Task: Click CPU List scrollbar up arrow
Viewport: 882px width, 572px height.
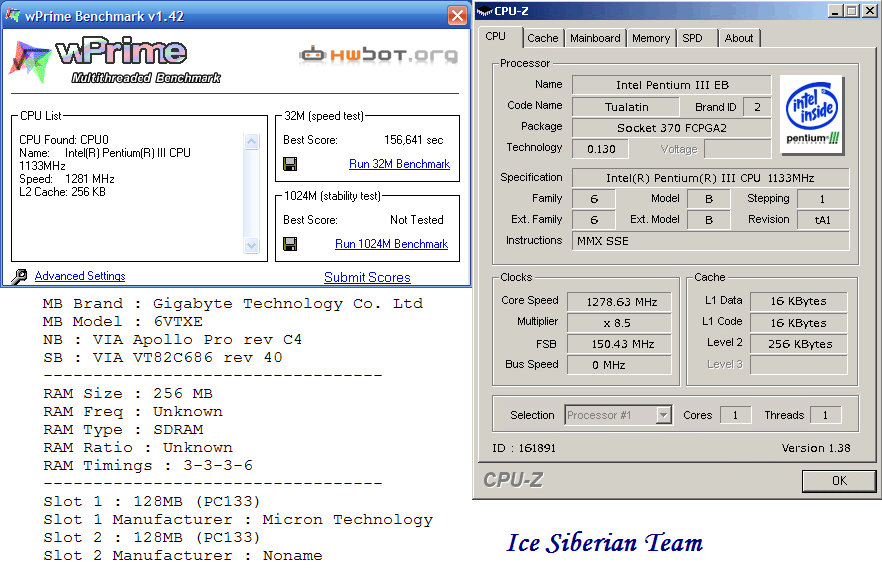Action: click(x=251, y=141)
